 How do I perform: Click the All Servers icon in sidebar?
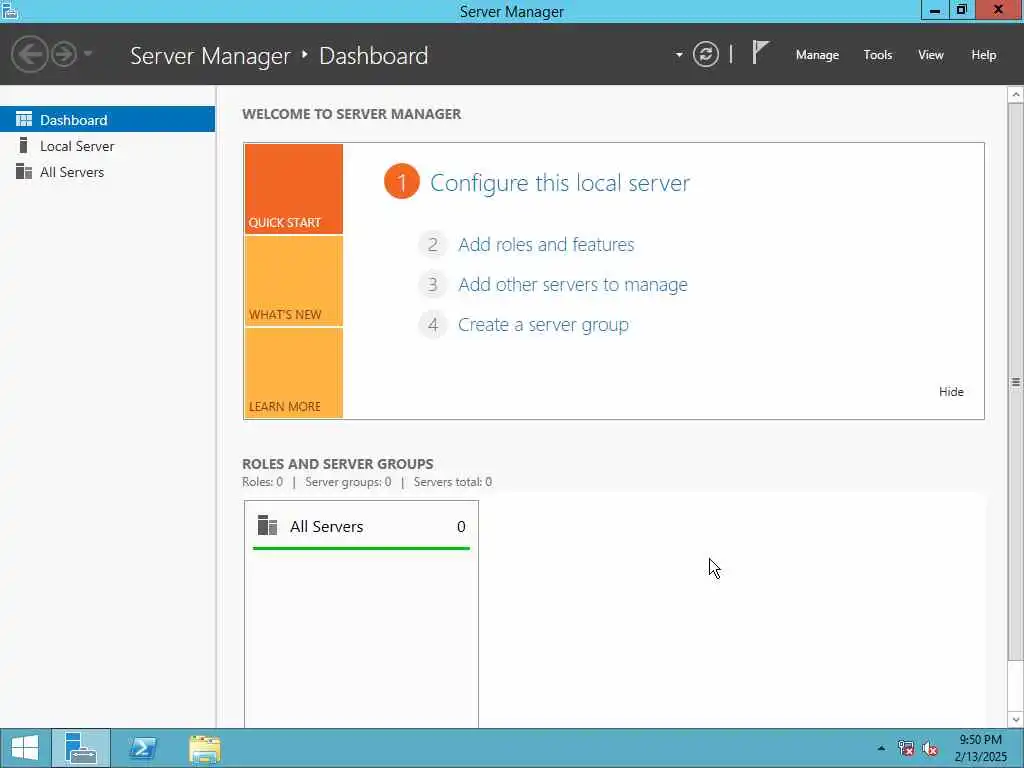pos(24,171)
